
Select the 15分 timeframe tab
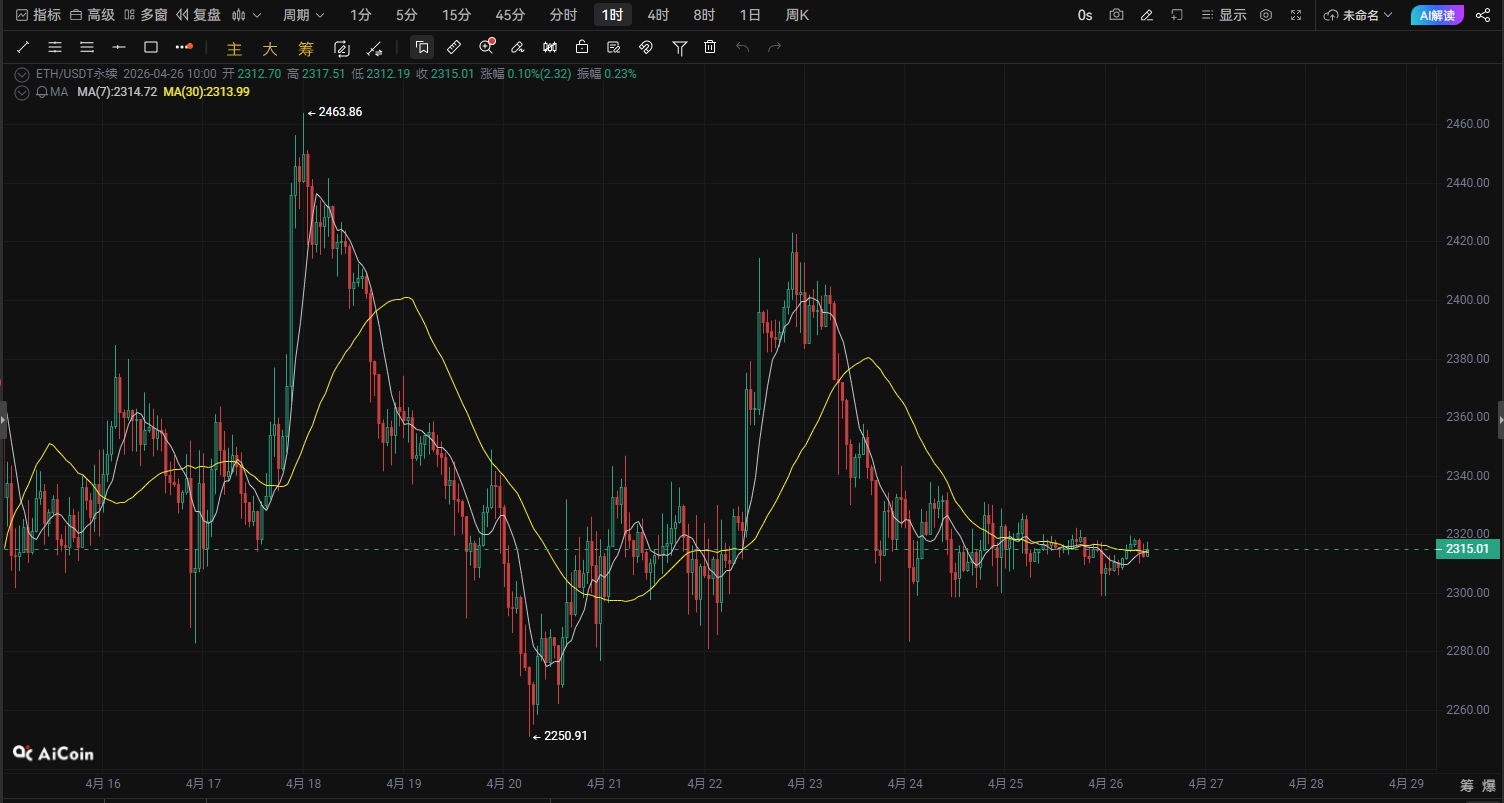pyautogui.click(x=456, y=15)
